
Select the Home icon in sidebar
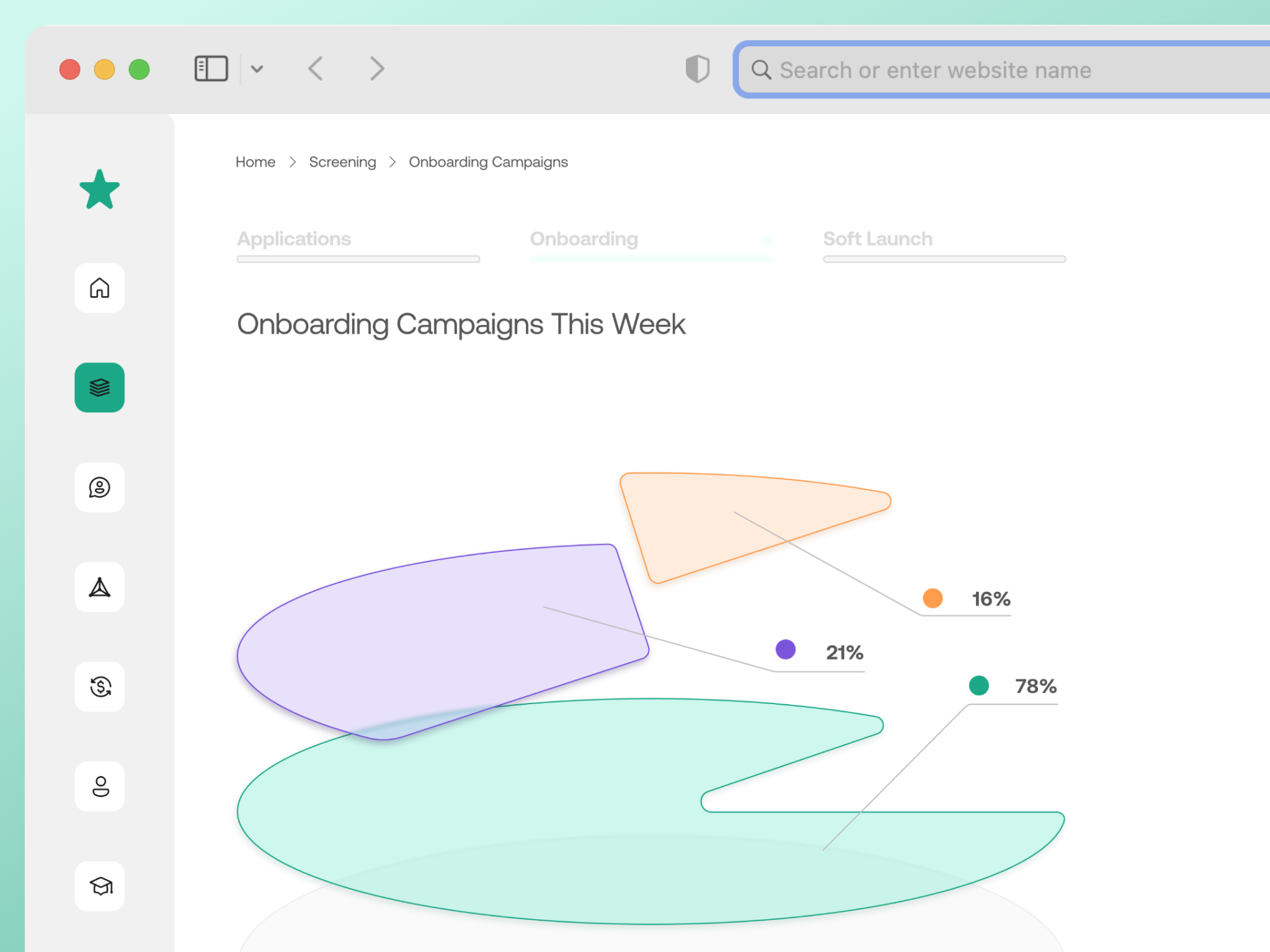(99, 288)
